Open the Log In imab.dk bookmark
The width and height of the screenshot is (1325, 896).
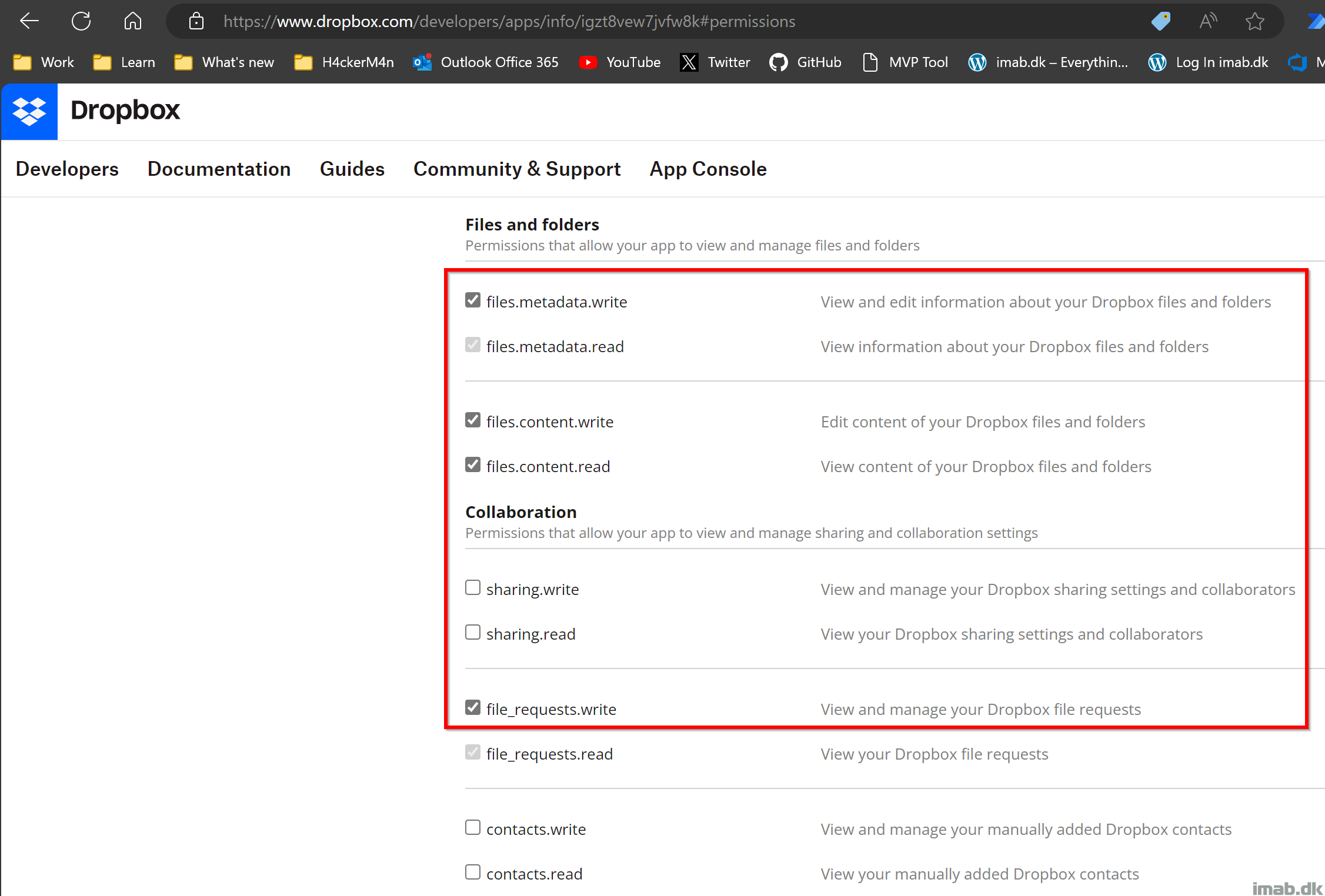(x=1209, y=62)
